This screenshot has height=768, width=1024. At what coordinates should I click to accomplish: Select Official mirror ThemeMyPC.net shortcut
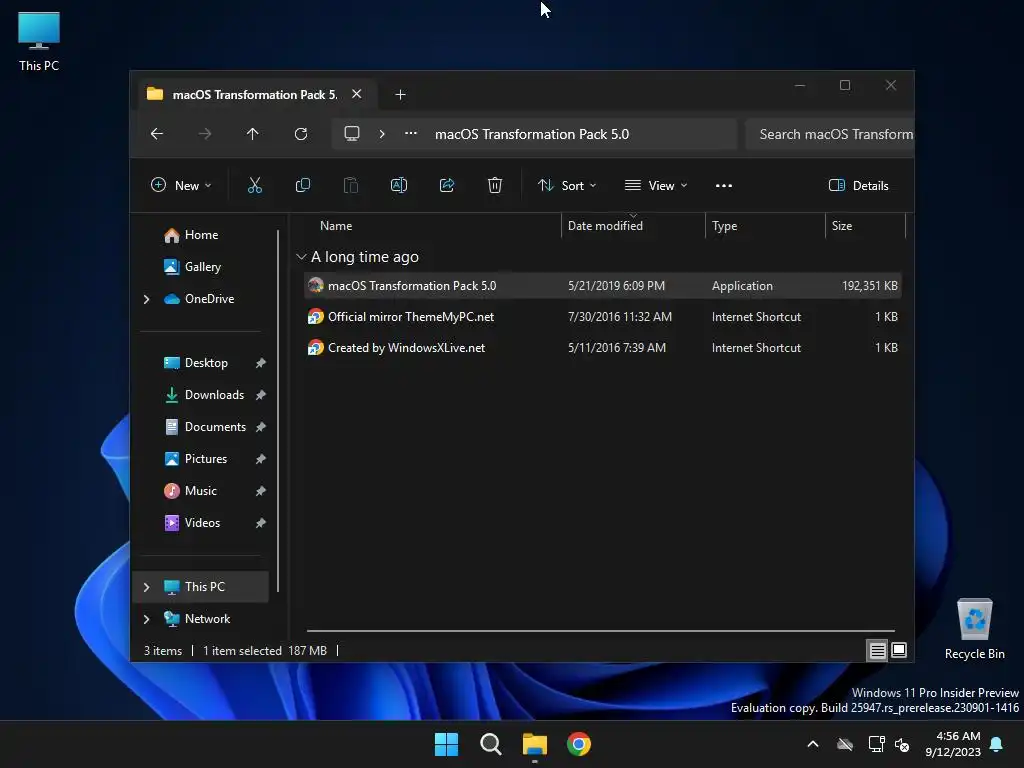coord(603,317)
